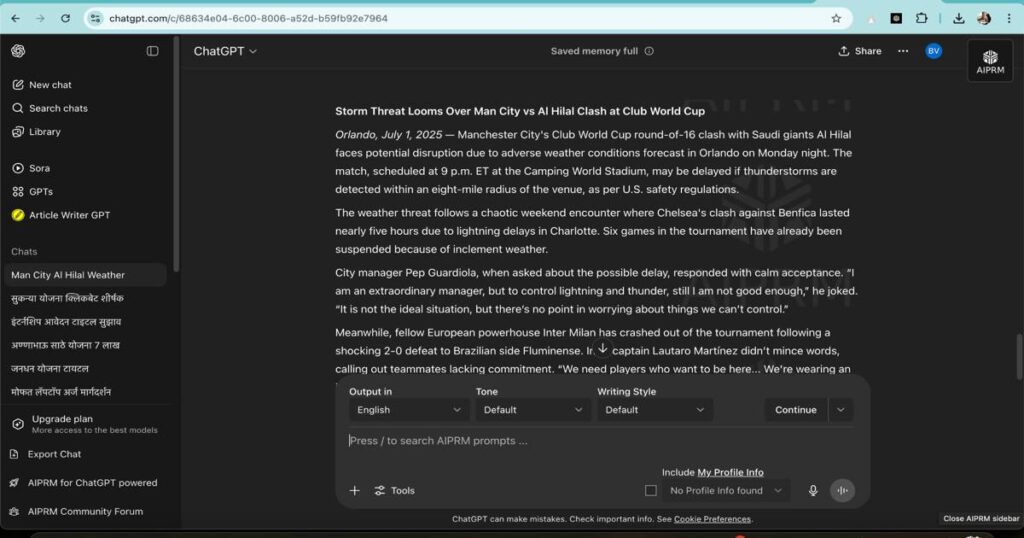This screenshot has height=538, width=1024.
Task: Click the heading Storm Threat Looms Over Man City
Action: click(x=520, y=111)
